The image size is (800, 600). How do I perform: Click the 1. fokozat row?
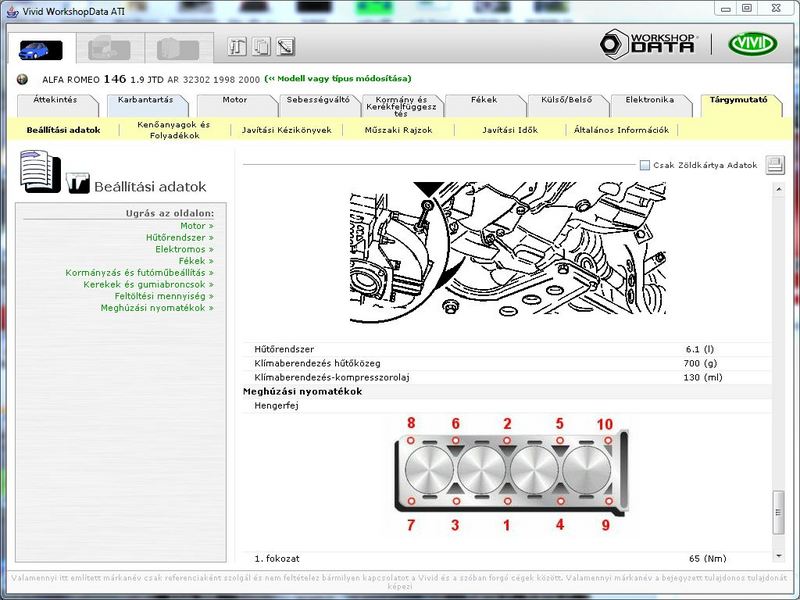pyautogui.click(x=508, y=559)
